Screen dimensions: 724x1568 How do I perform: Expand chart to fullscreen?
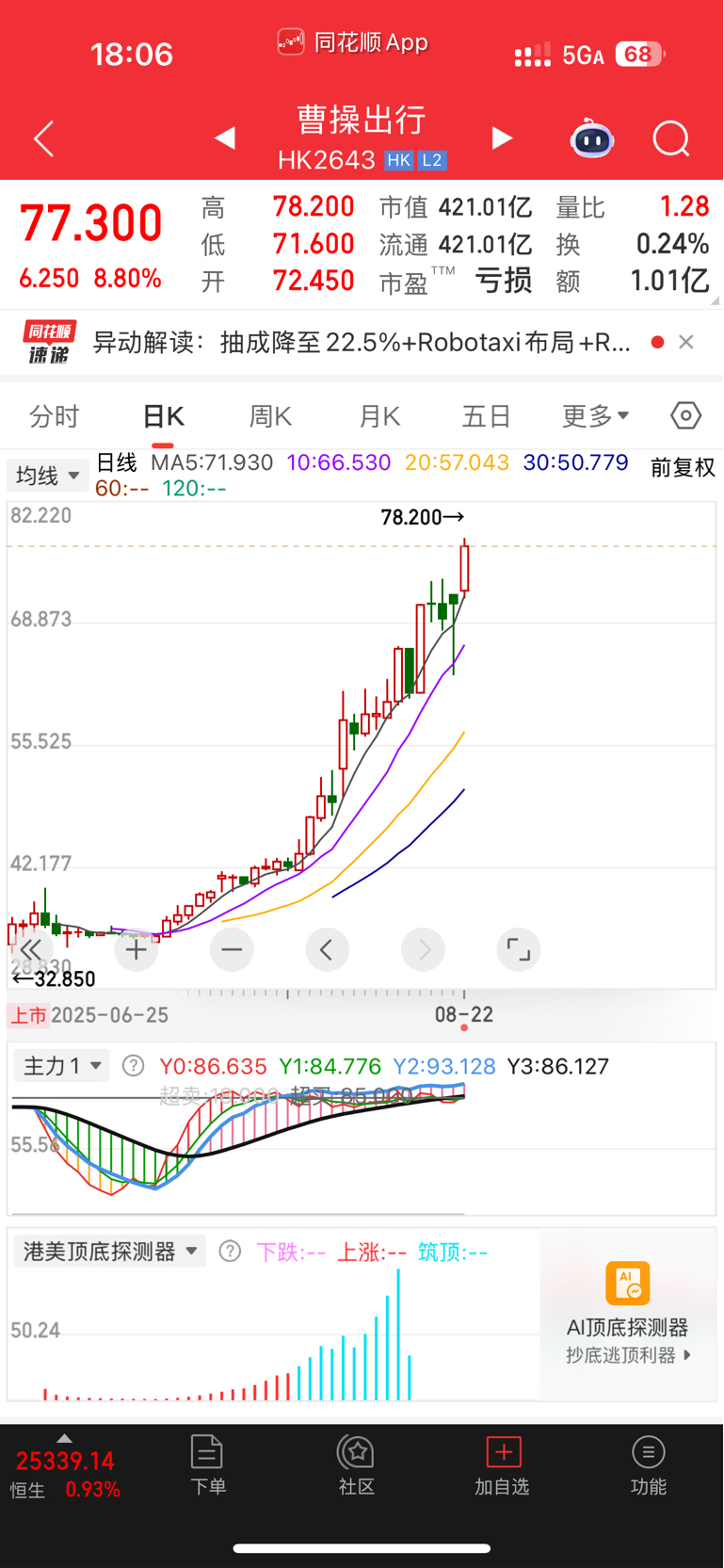(519, 949)
